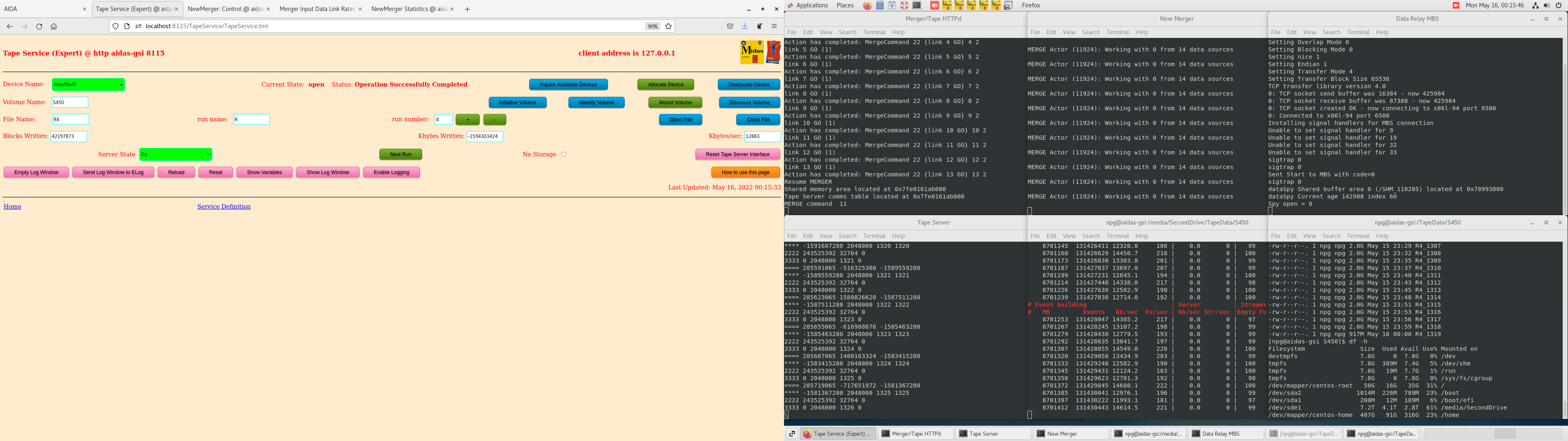
Task: Click the Allocate Device button
Action: pos(665,85)
